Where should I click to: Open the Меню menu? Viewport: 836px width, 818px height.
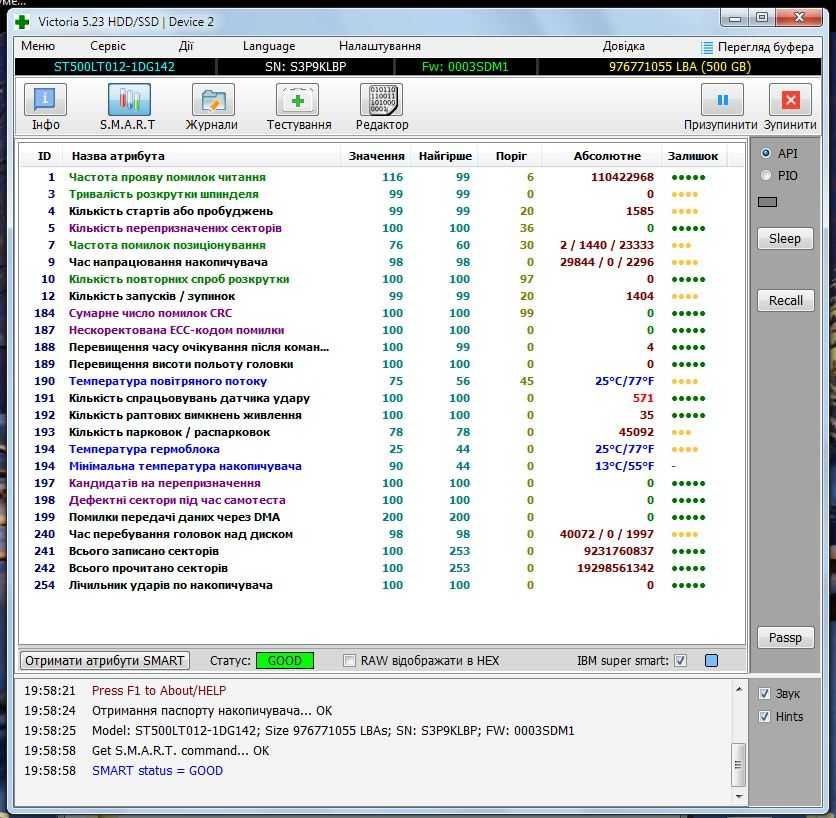[x=38, y=46]
